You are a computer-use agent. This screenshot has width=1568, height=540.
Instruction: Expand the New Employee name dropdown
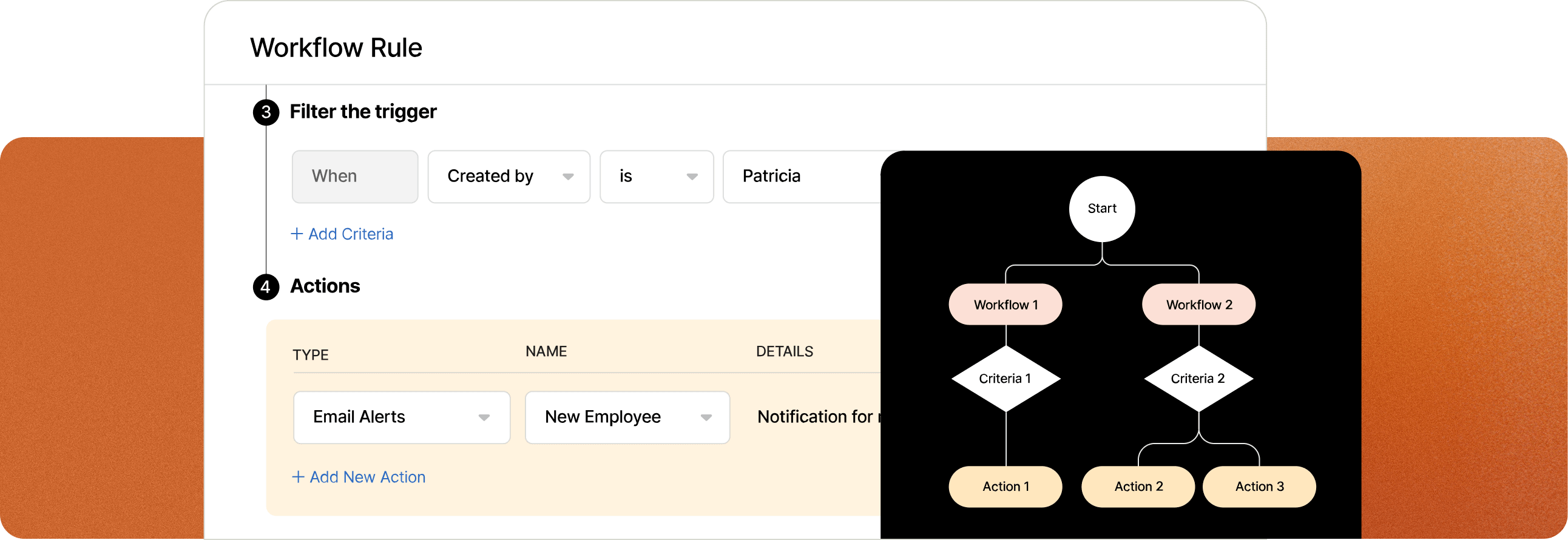coord(627,417)
